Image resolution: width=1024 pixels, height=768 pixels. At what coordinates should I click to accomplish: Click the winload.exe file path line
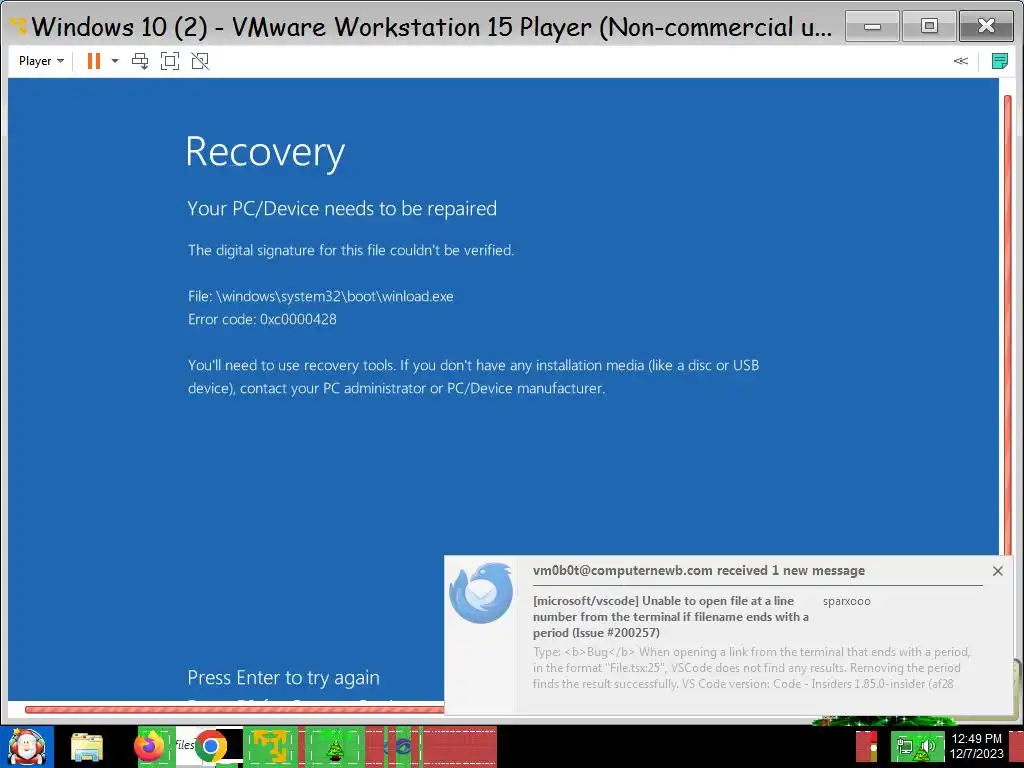tap(321, 296)
